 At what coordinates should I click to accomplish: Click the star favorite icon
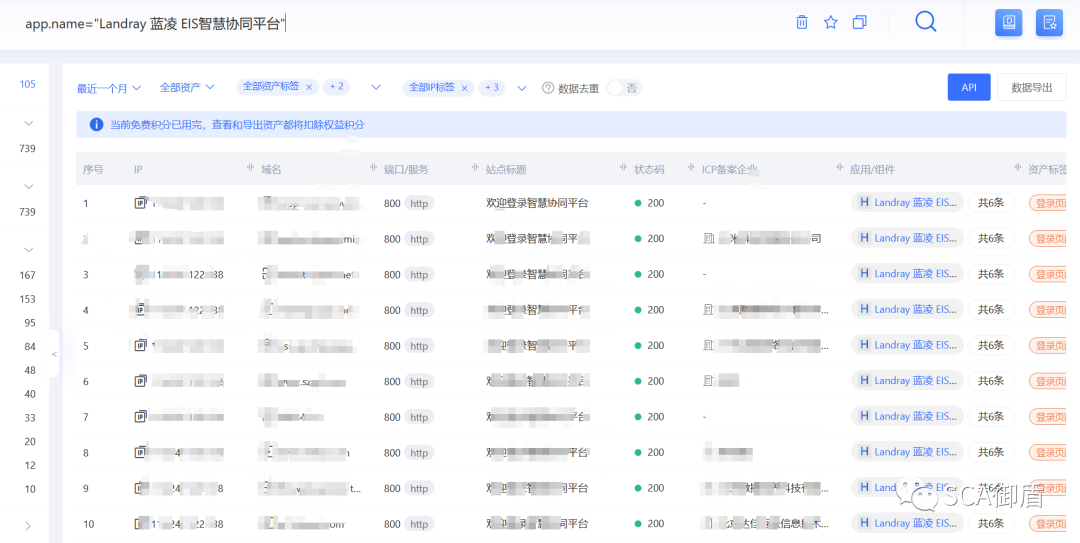point(831,22)
